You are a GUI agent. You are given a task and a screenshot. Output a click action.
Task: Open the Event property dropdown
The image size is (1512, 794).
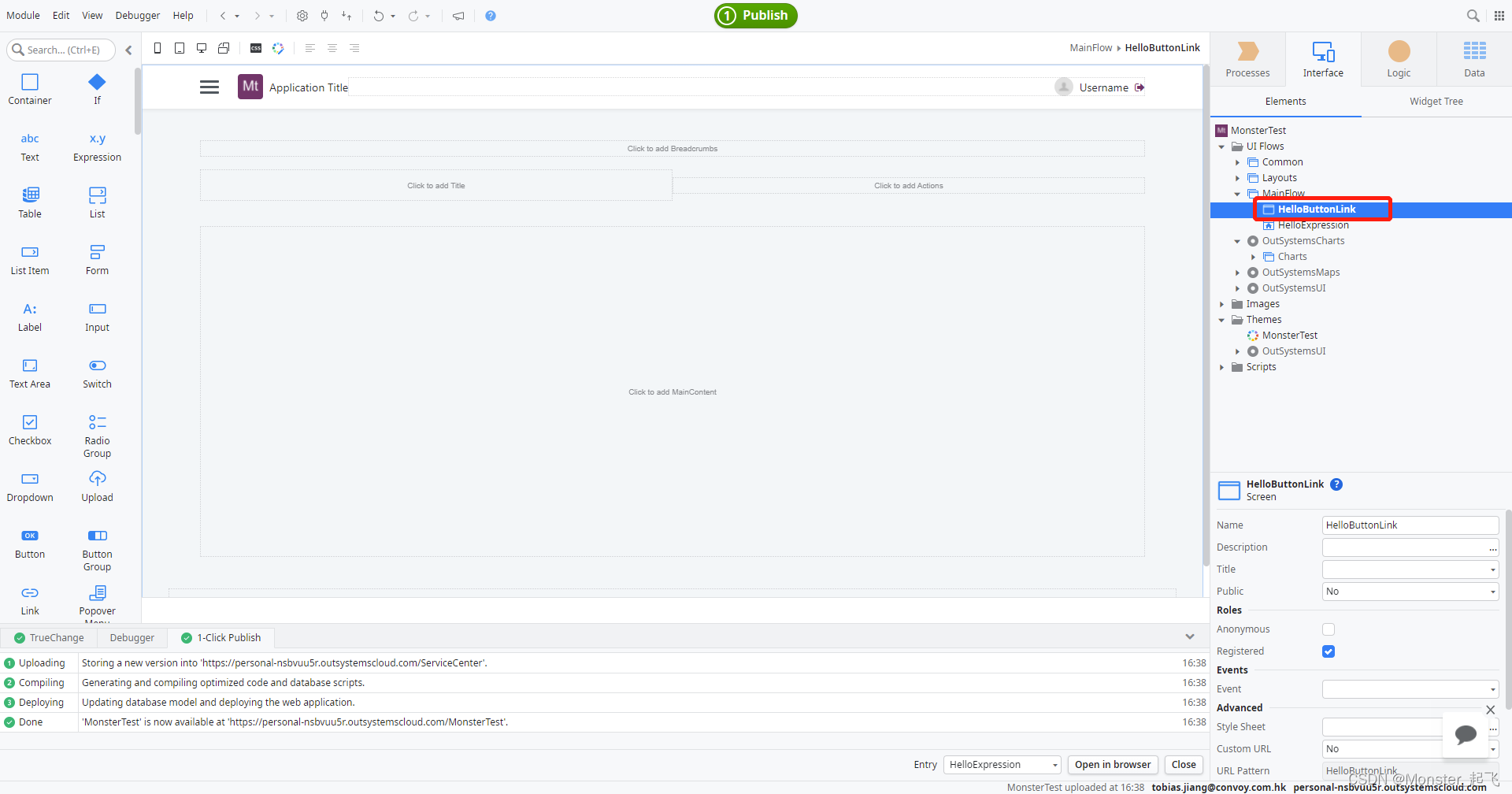point(1410,689)
